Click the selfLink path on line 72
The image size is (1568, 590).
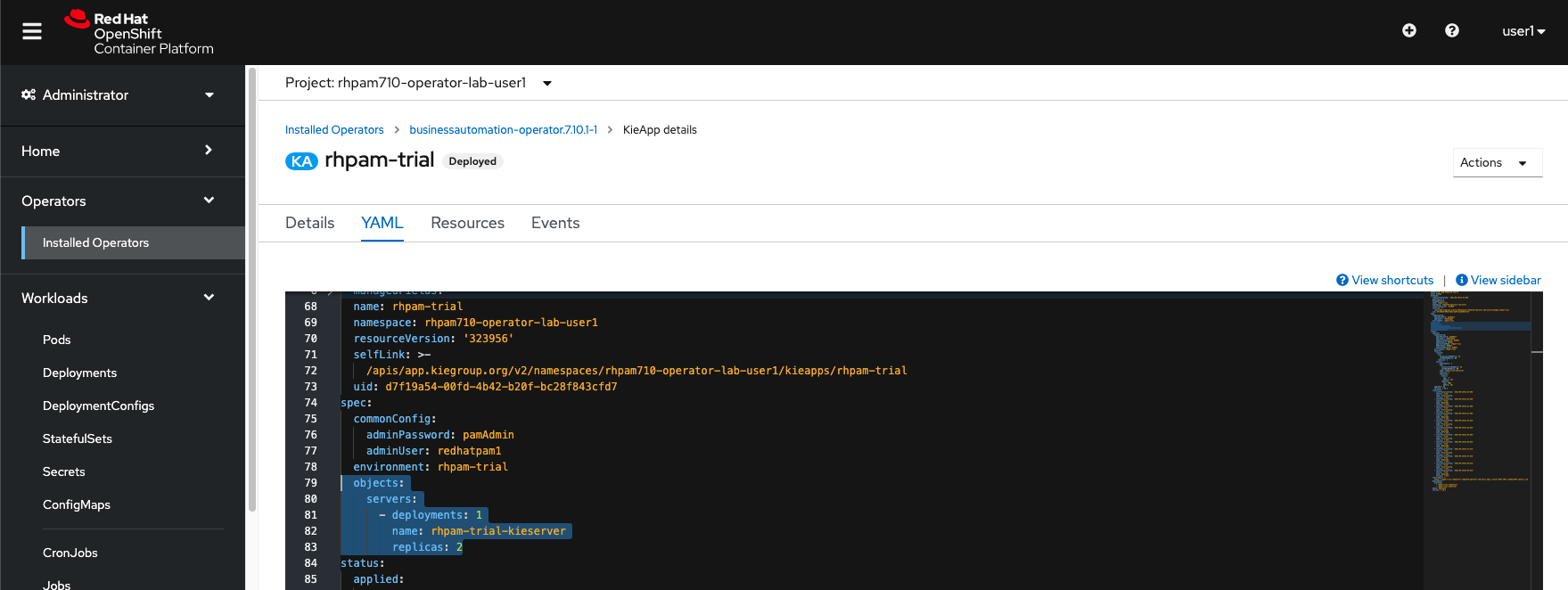(x=636, y=371)
